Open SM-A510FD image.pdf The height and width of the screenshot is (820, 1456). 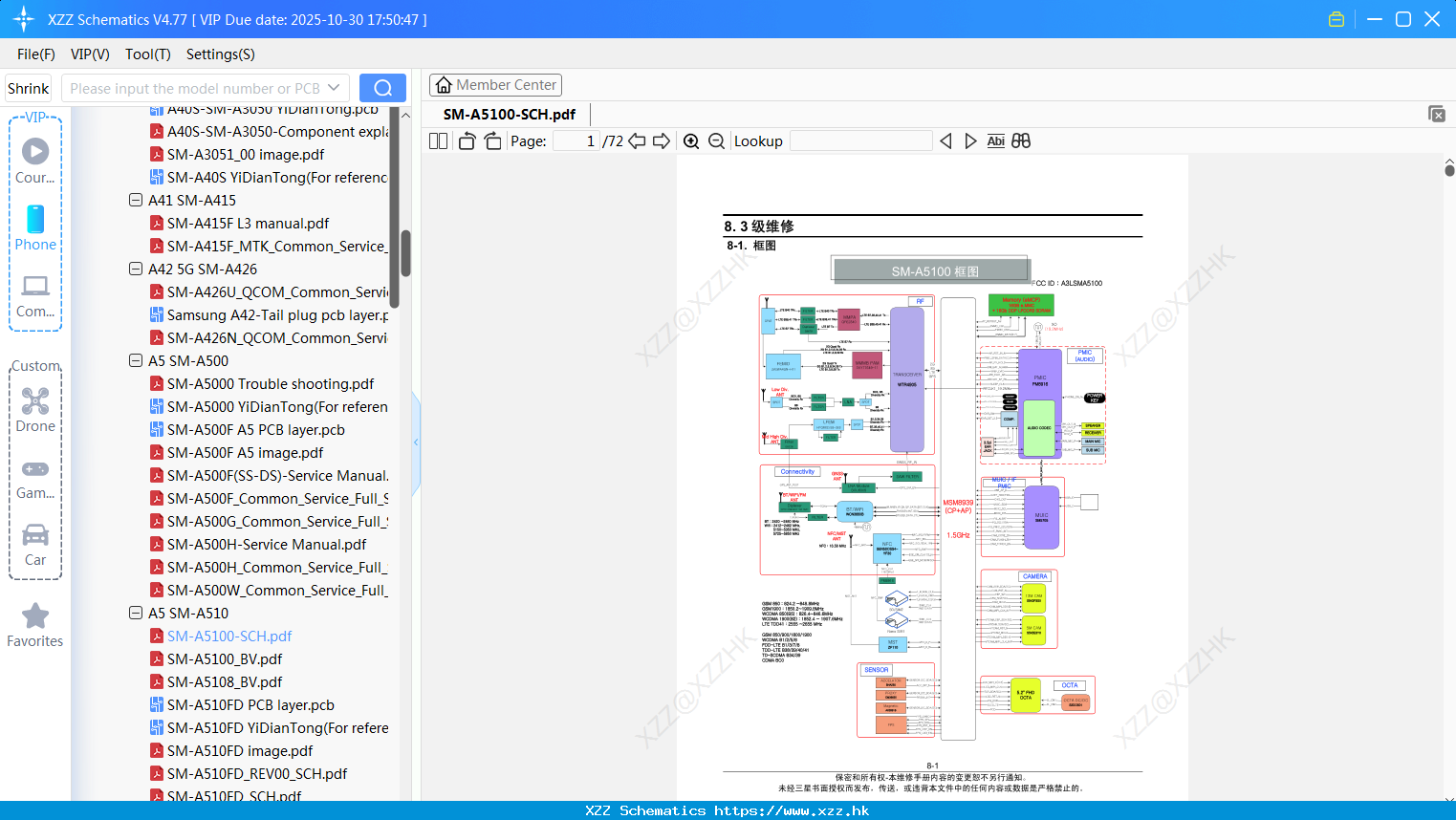240,750
